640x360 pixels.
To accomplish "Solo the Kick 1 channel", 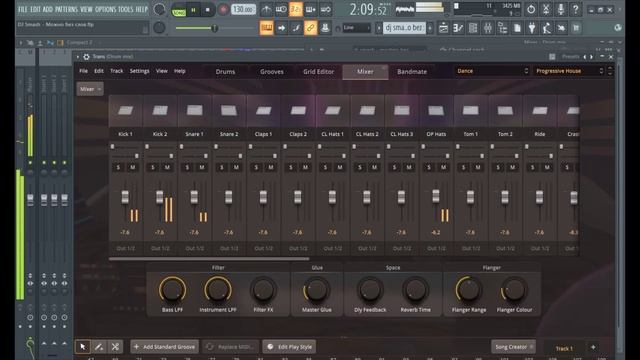I will 118,167.
